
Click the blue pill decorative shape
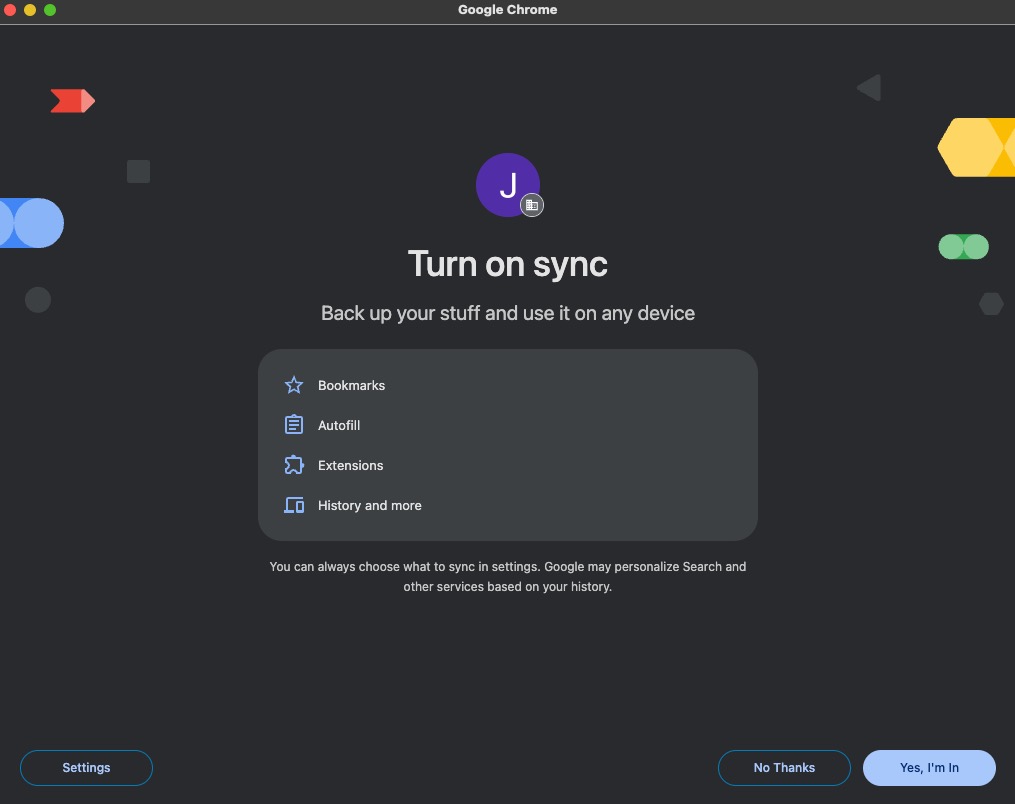[32, 223]
